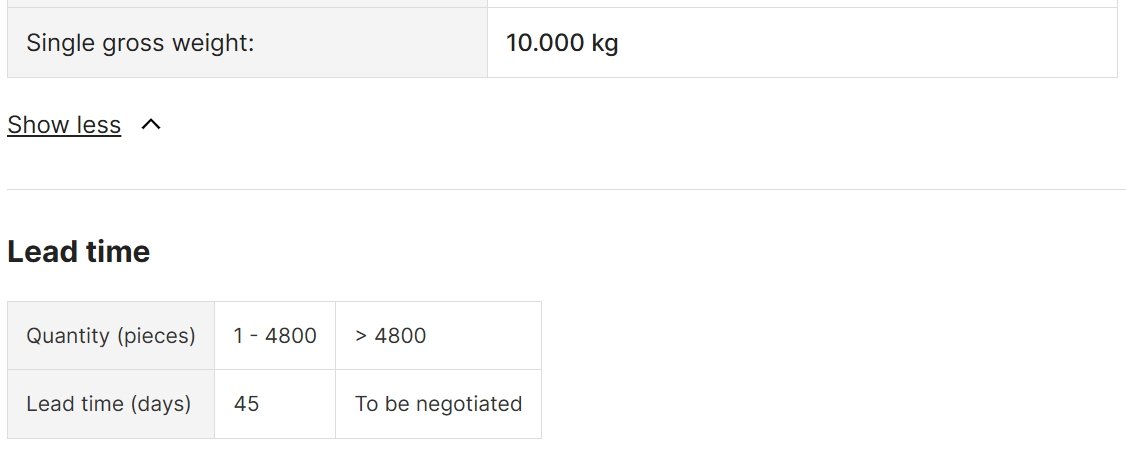Collapse details with the upward chevron icon
Image resolution: width=1126 pixels, height=468 pixels.
[151, 125]
